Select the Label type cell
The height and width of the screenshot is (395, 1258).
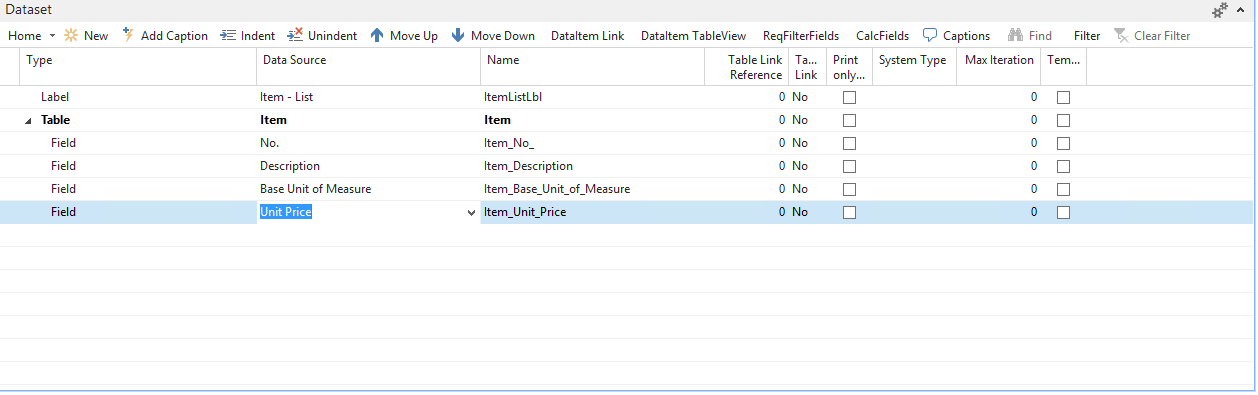click(x=138, y=97)
